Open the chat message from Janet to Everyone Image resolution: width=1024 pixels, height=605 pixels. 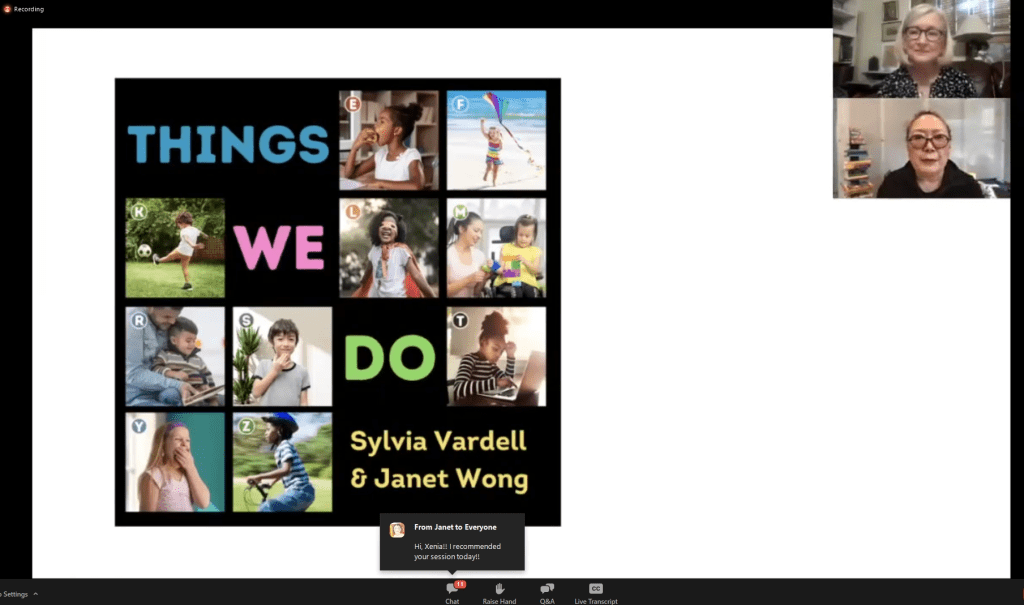[452, 542]
